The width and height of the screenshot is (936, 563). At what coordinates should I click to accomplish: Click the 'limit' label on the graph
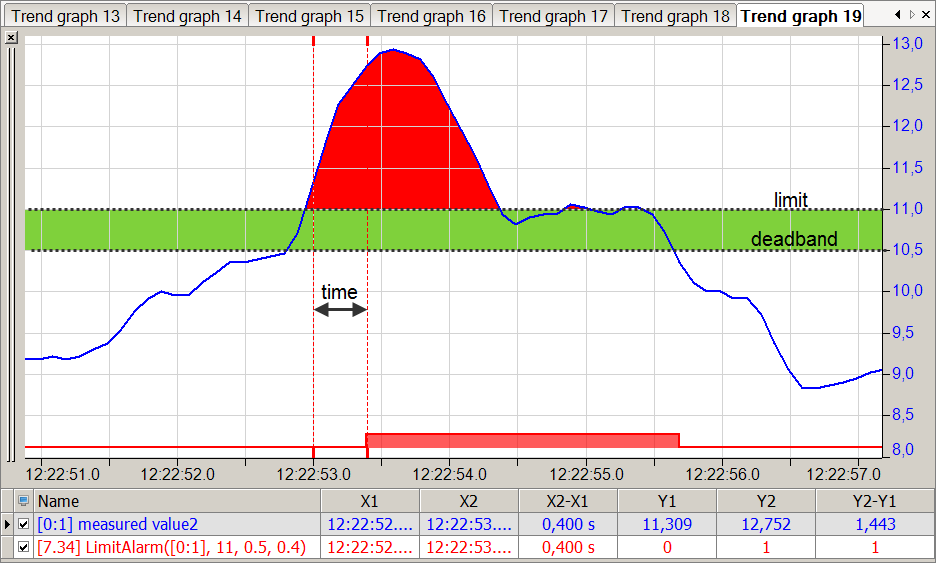(x=791, y=199)
